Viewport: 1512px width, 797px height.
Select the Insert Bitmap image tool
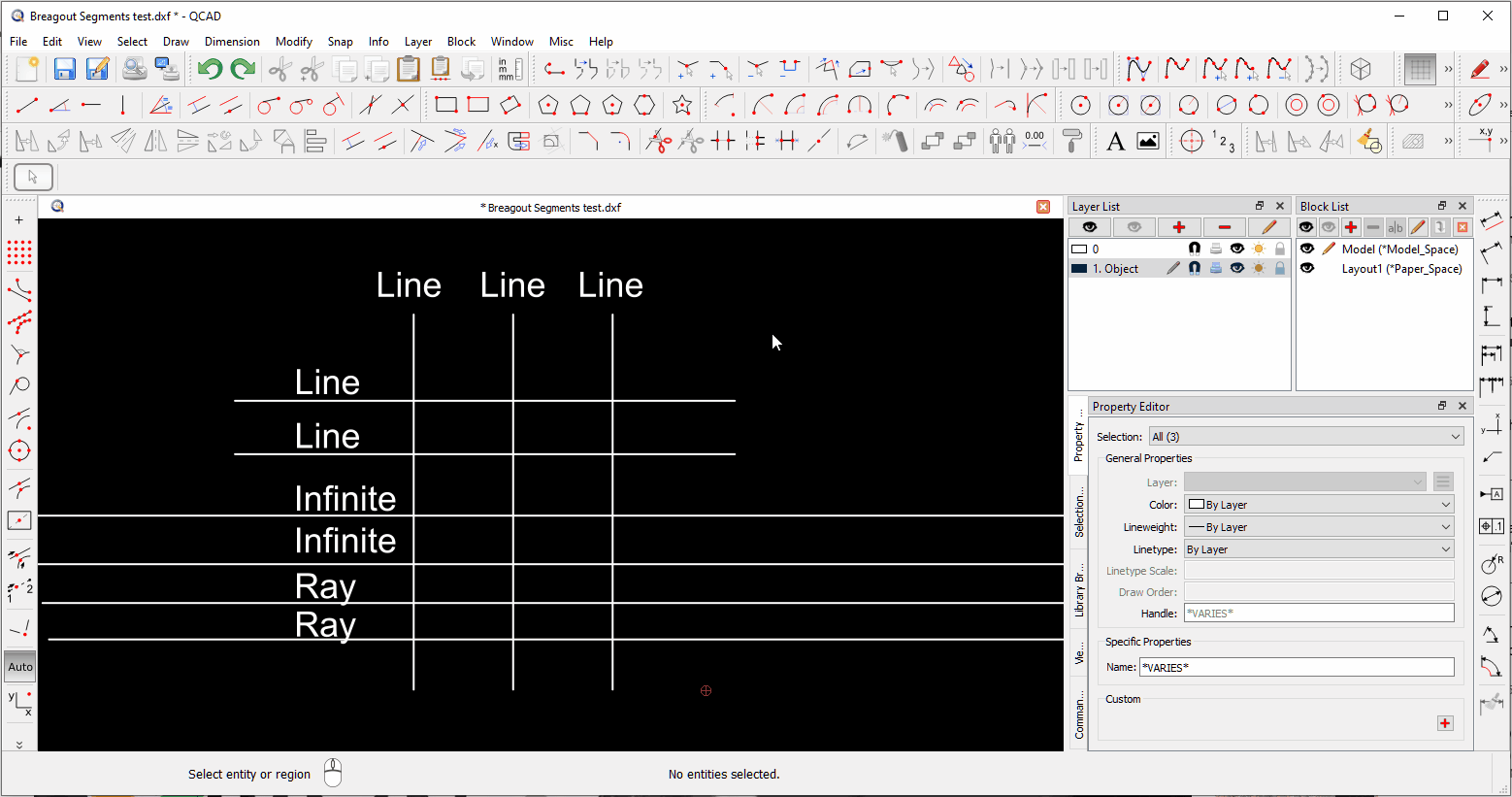(1148, 142)
